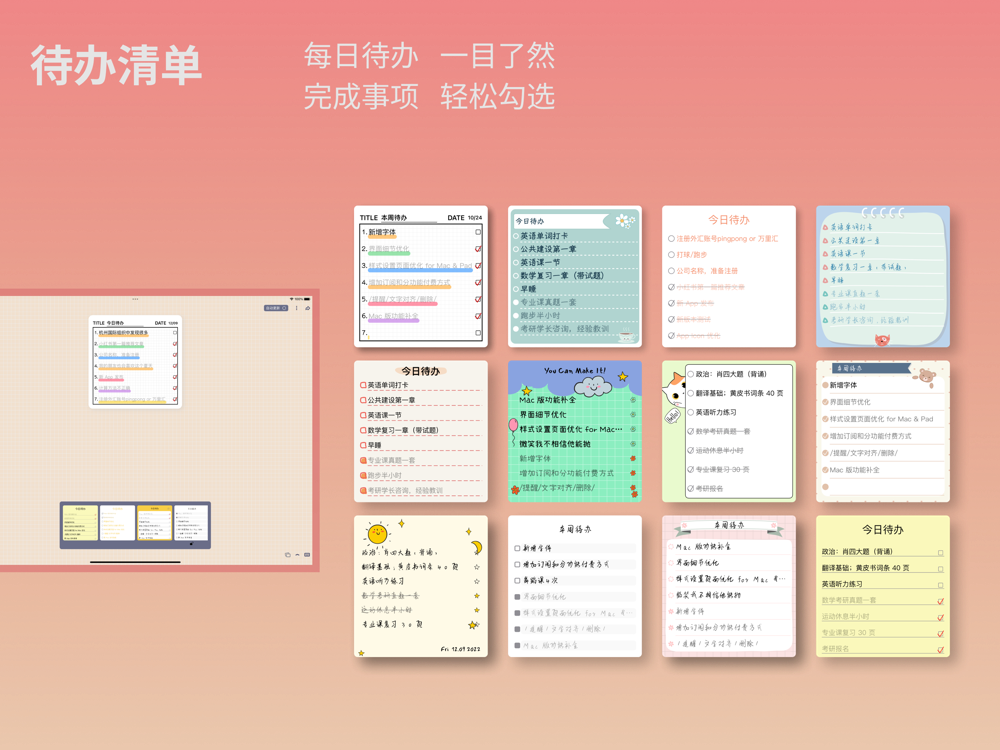Click the 今日待办 title field on iPad note

(x=115, y=323)
